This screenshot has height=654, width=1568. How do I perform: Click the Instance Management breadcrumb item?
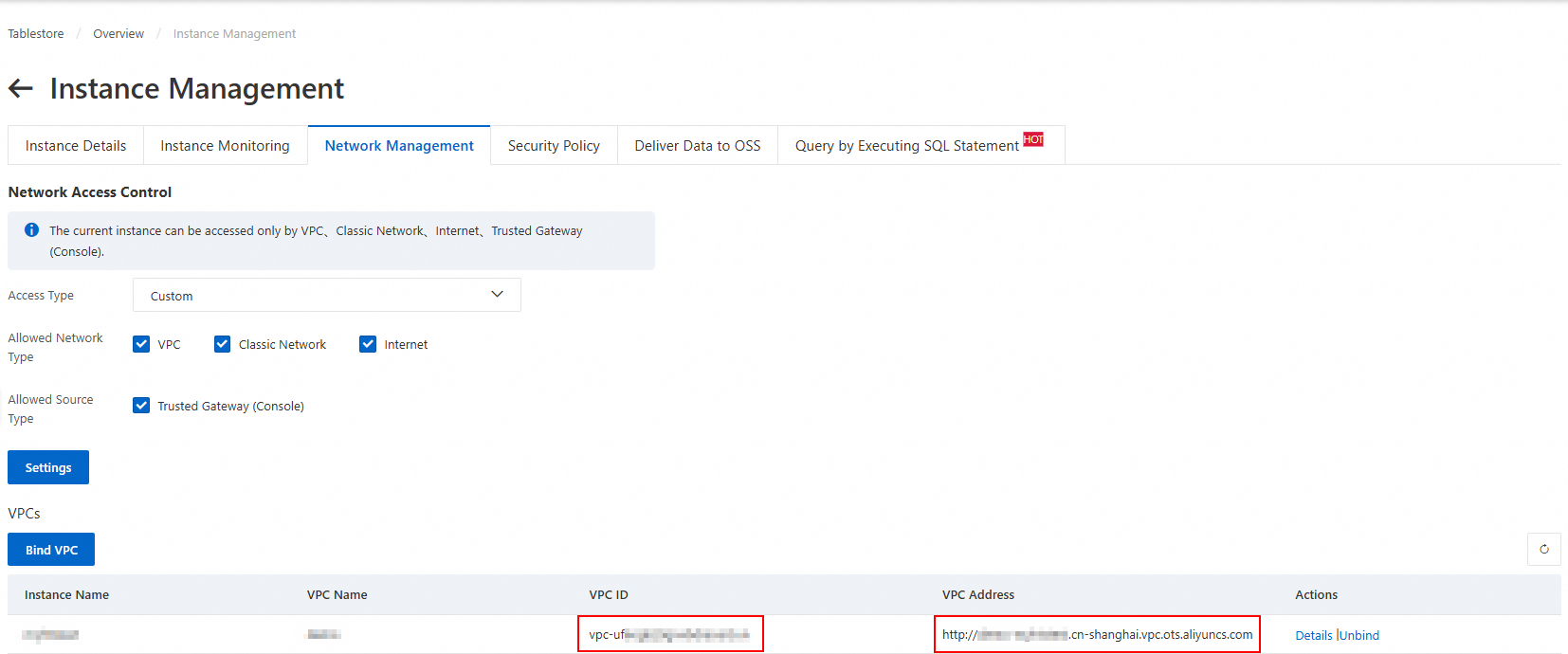234,33
